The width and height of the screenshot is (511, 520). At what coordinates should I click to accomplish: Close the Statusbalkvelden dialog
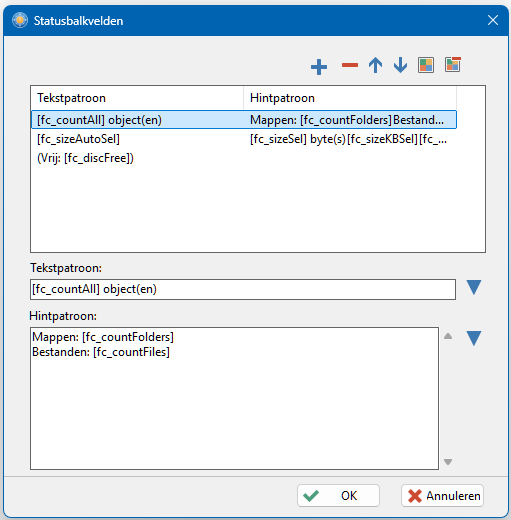493,20
